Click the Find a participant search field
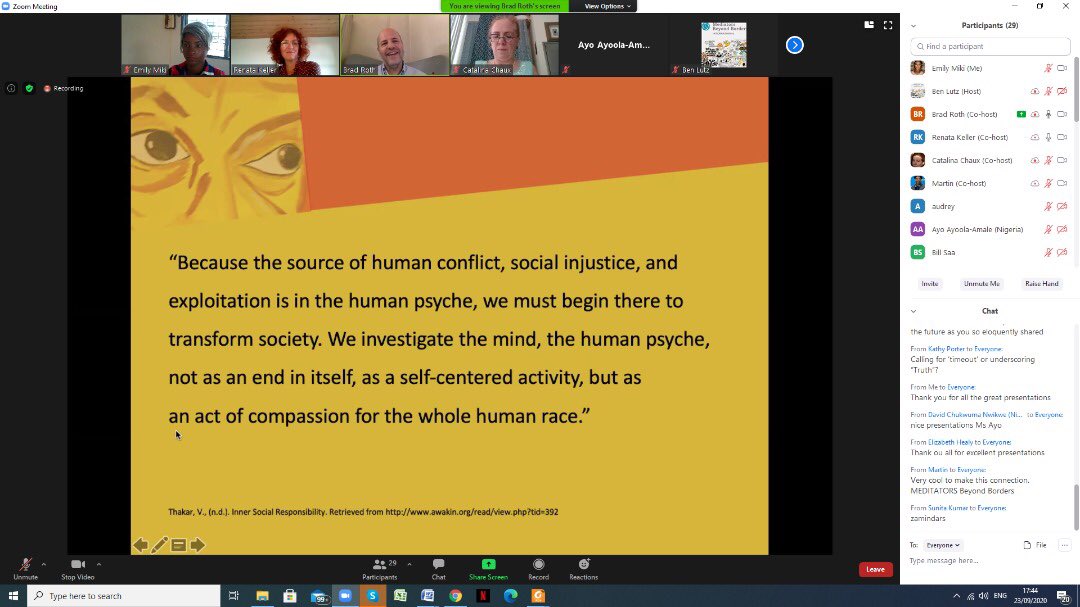The image size is (1080, 607). click(x=990, y=46)
